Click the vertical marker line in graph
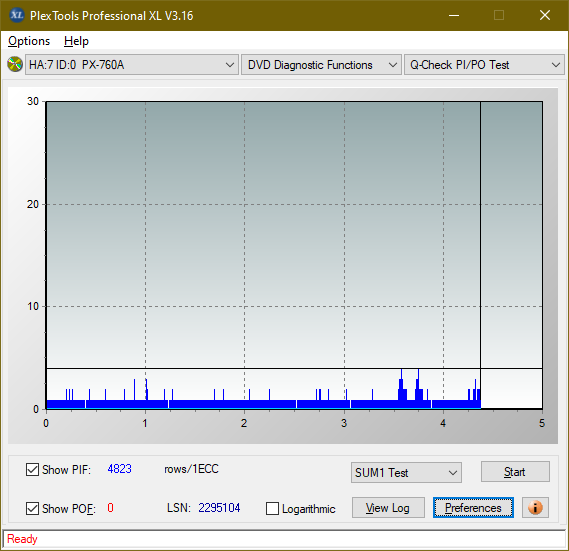This screenshot has height=551, width=569. (x=480, y=254)
